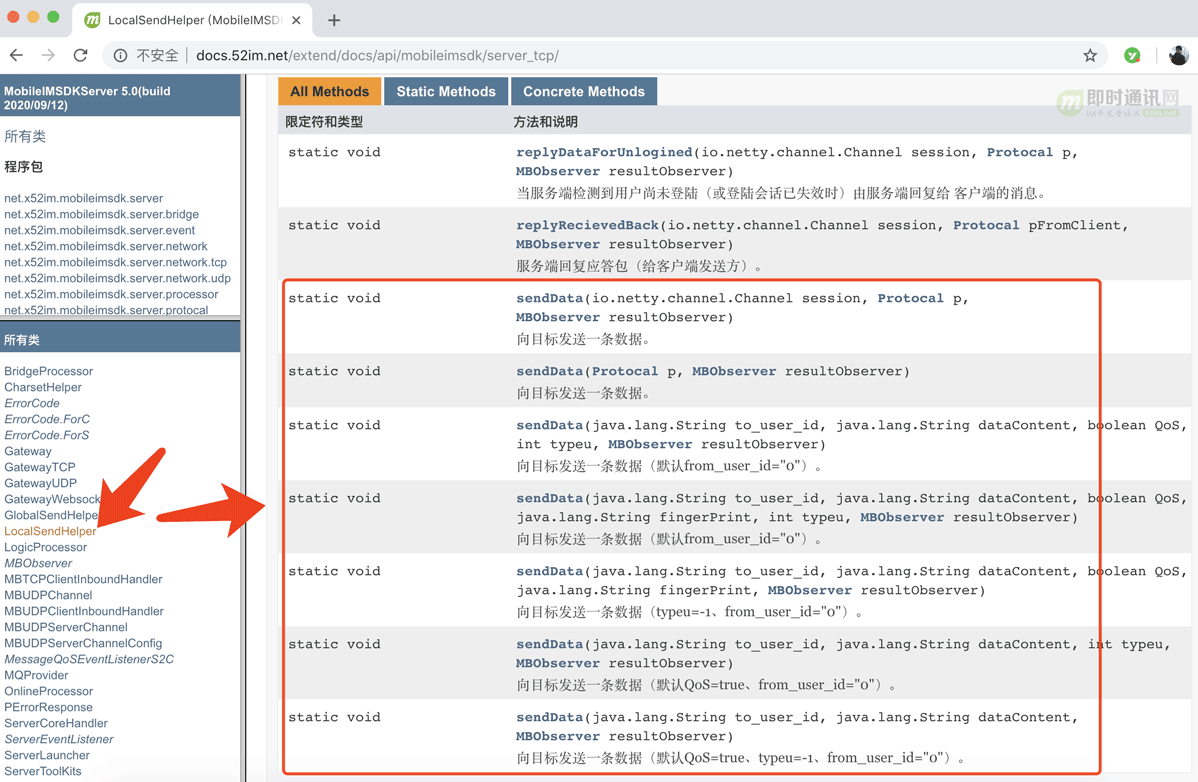
Task: Open the replyRecievedBack method link
Action: coord(587,225)
